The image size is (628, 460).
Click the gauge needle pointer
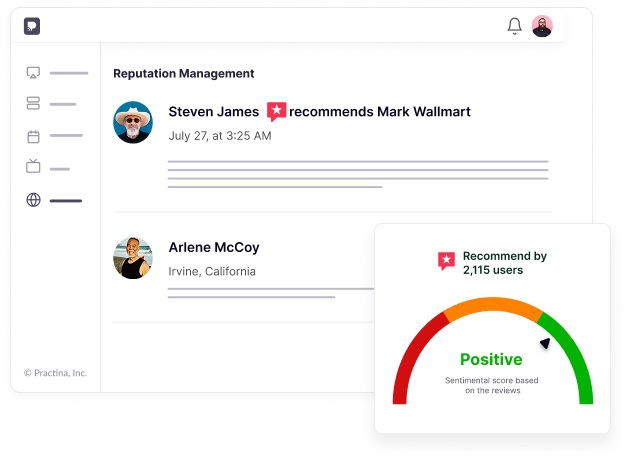(545, 343)
